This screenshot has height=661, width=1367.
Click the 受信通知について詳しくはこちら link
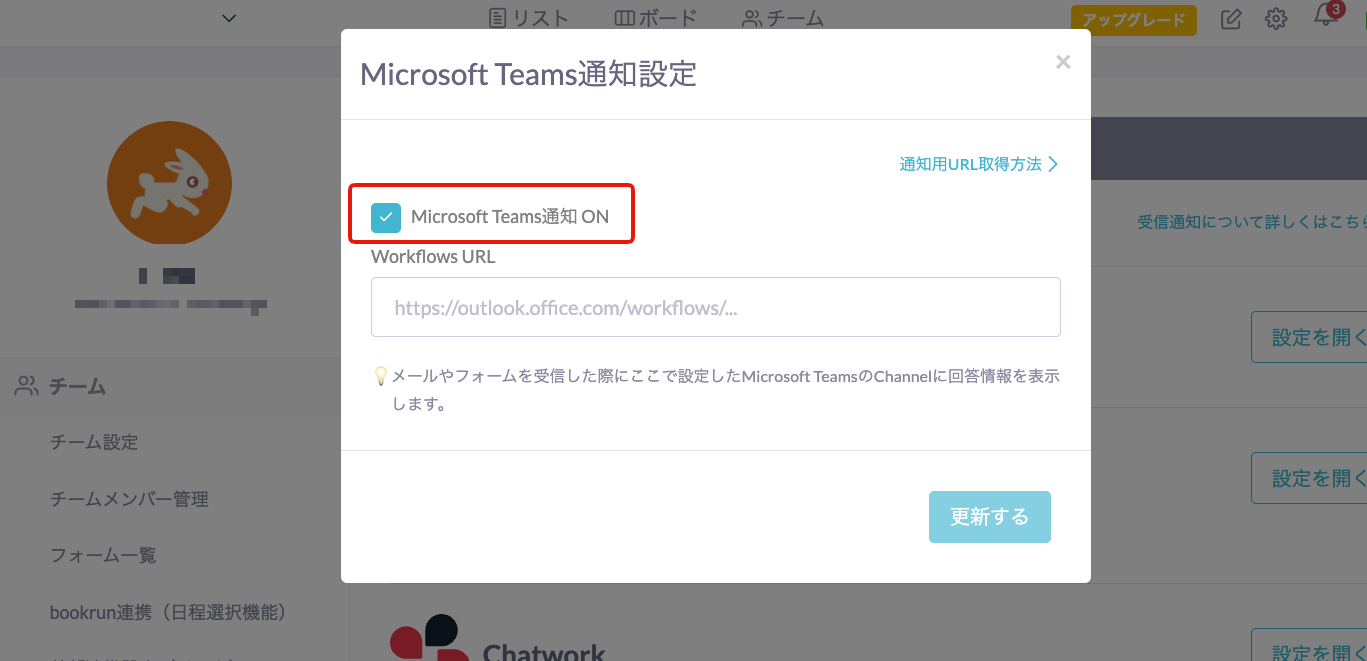point(1252,222)
